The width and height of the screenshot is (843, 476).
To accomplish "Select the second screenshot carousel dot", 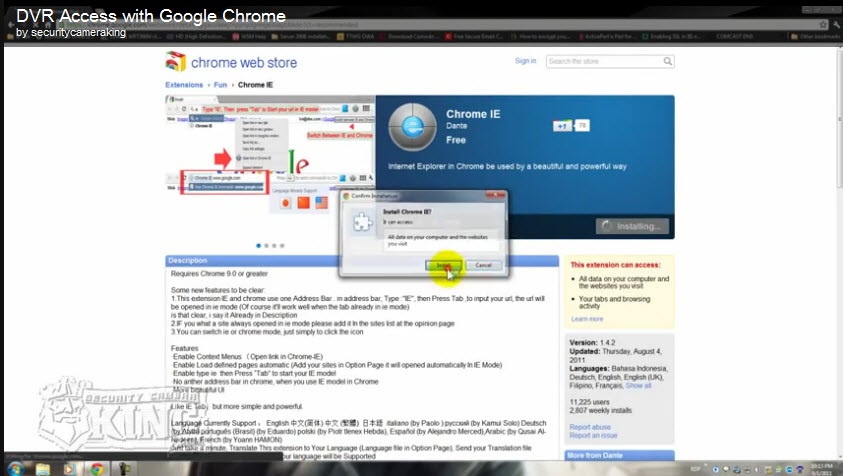I will 267,246.
